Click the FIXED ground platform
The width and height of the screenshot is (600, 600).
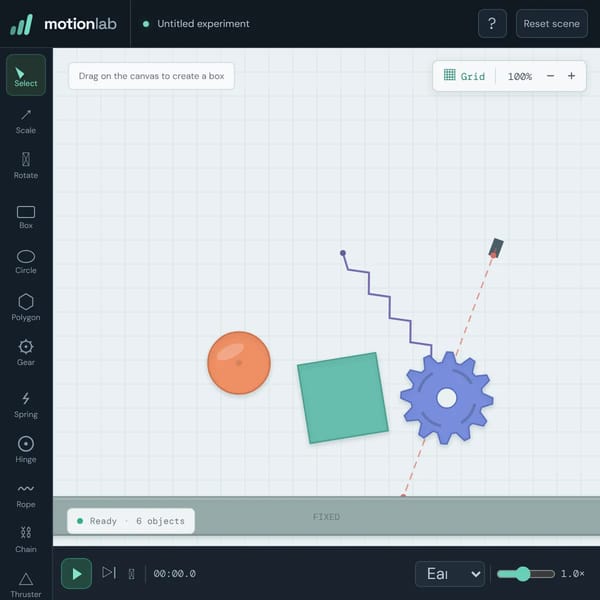326,516
